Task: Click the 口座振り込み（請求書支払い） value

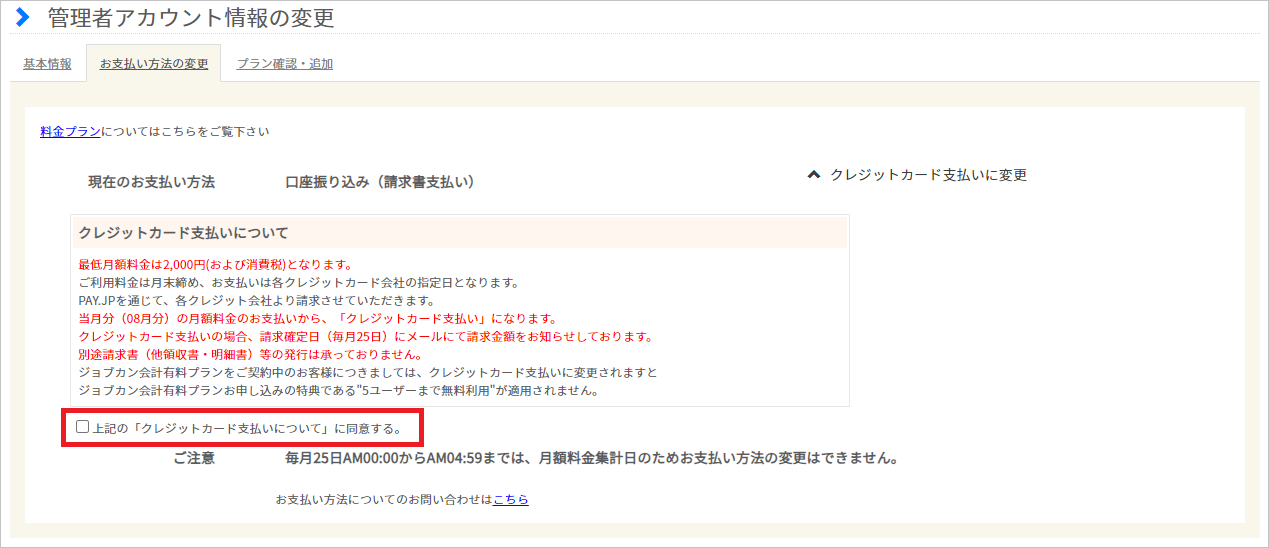Action: (380, 182)
